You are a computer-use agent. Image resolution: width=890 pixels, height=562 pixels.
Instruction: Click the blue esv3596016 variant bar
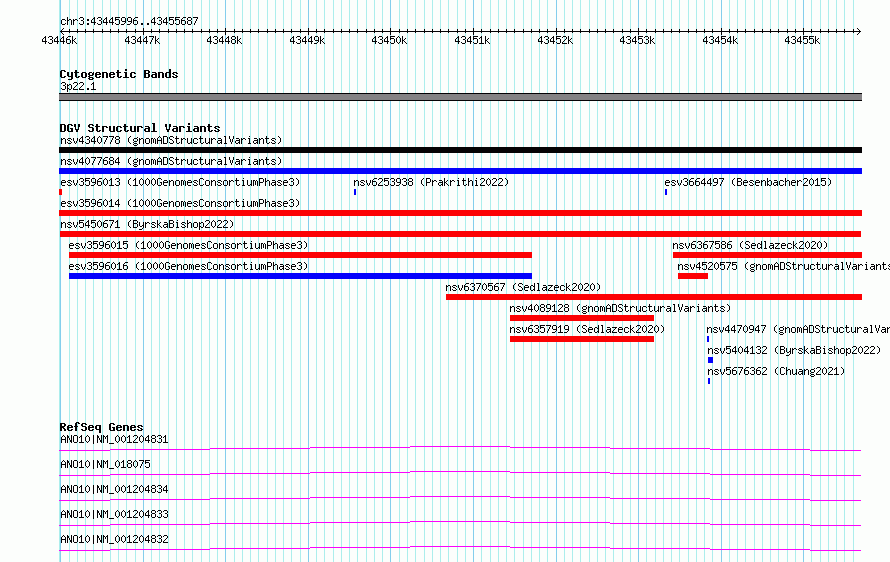click(x=300, y=276)
